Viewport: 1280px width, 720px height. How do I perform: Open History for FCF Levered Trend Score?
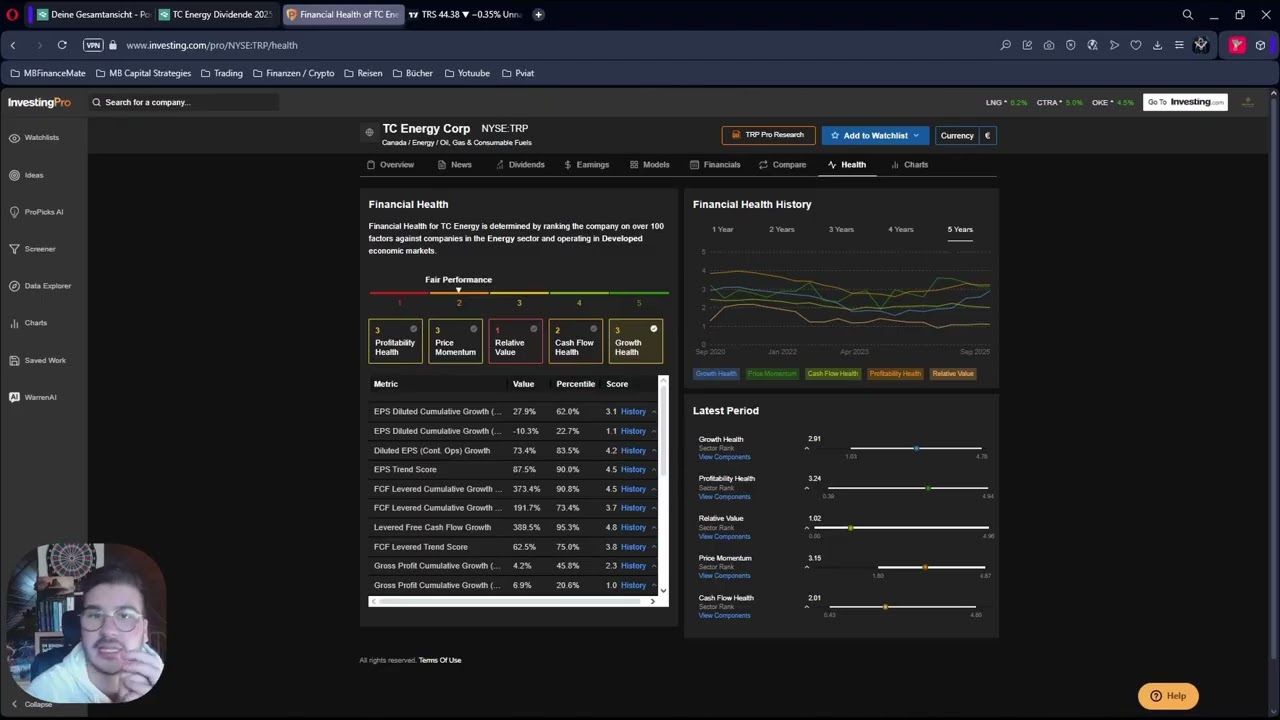click(x=633, y=547)
